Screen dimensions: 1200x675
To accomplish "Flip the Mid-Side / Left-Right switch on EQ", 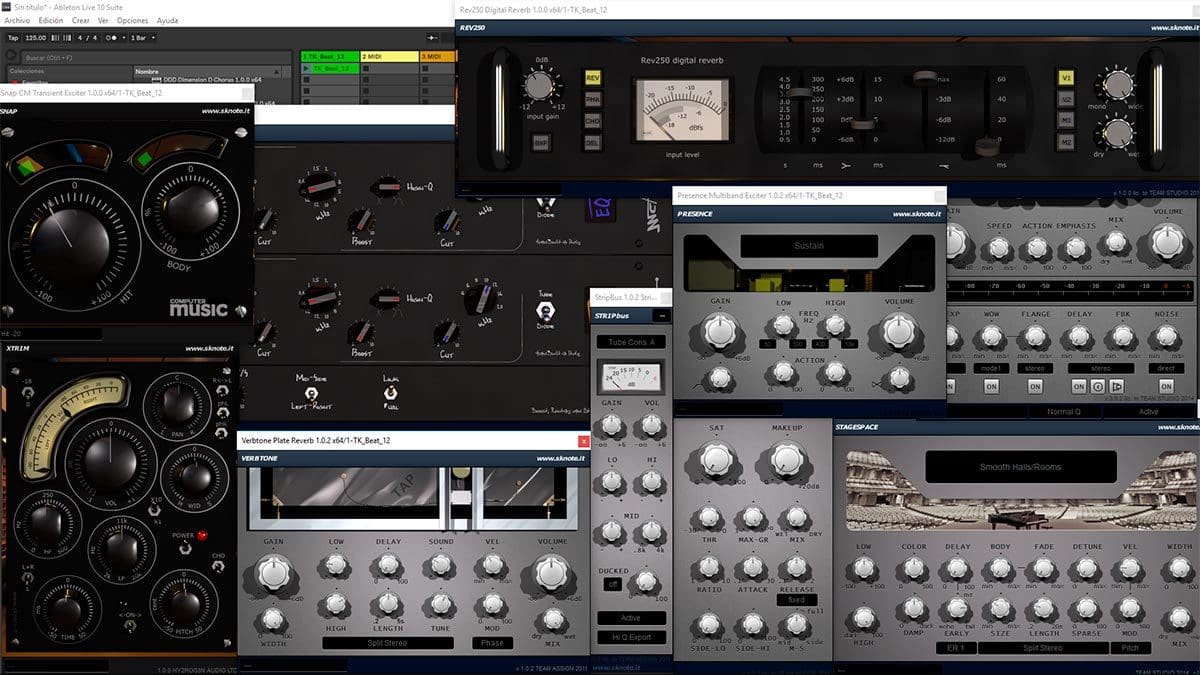I will pos(310,392).
